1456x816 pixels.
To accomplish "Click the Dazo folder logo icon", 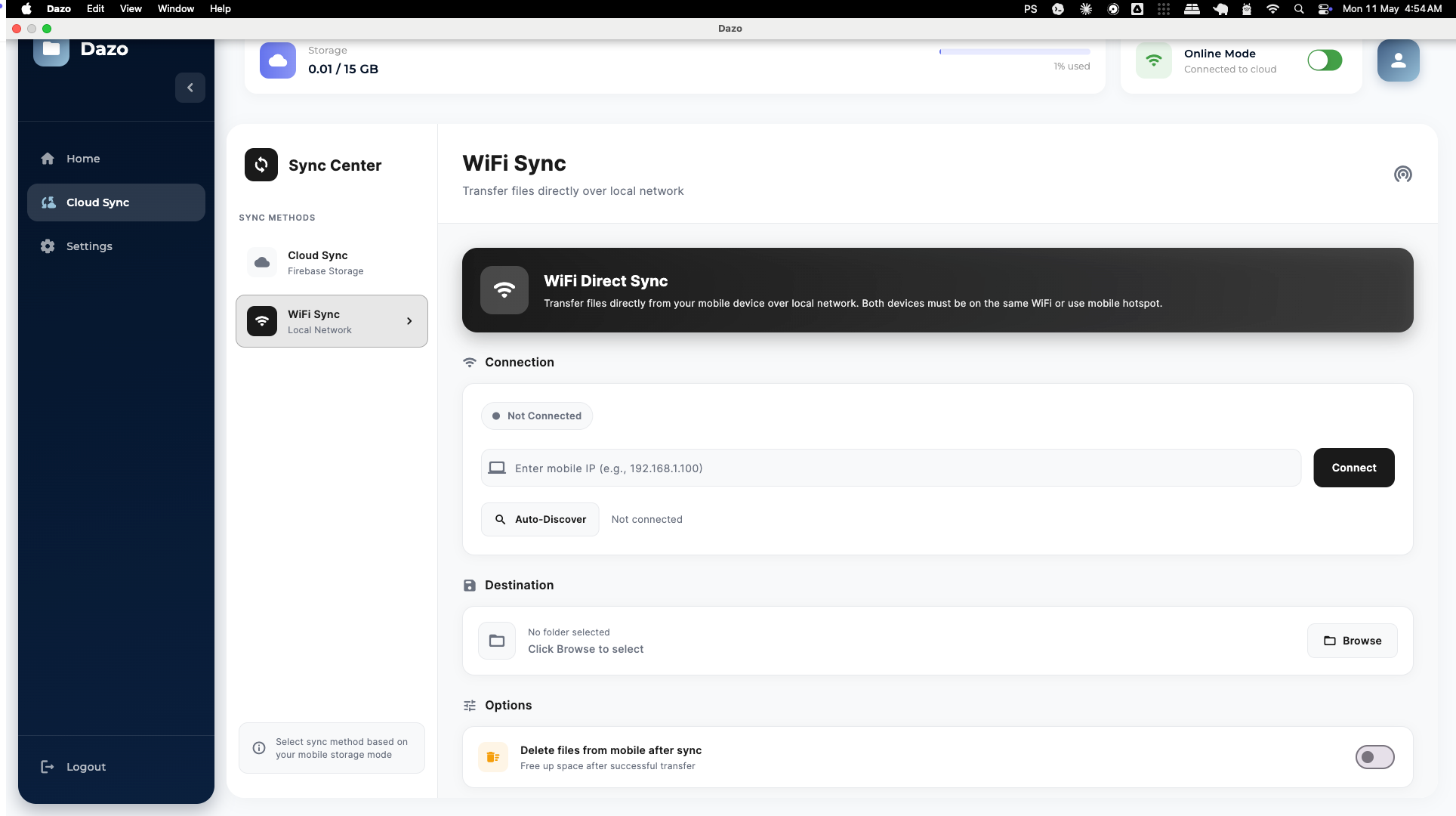I will [51, 50].
